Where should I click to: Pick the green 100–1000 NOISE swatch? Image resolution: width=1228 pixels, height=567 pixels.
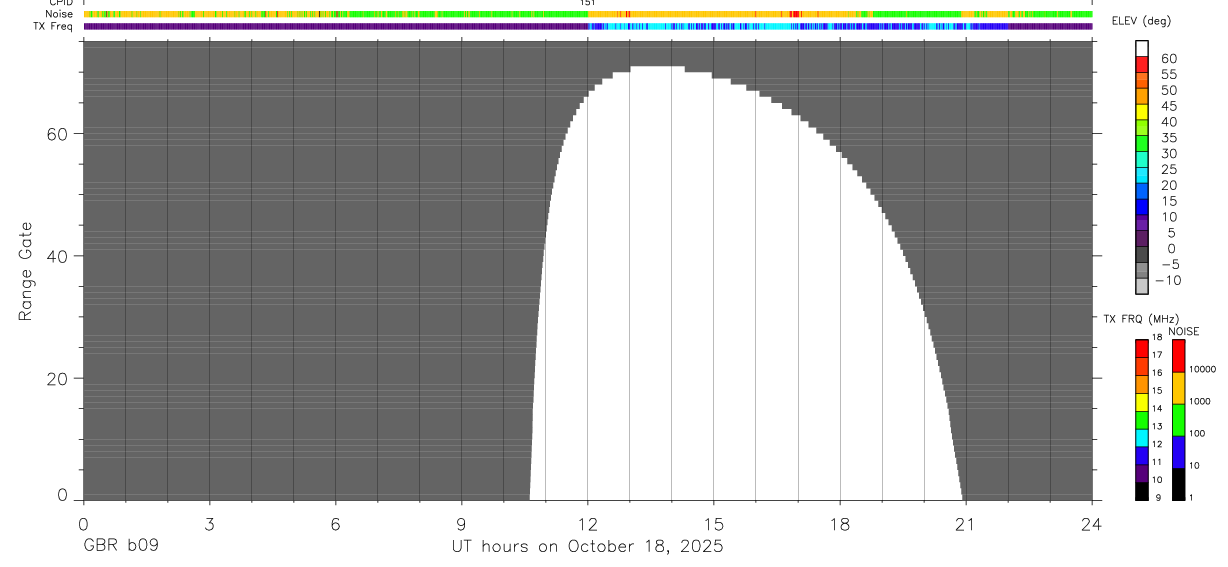click(1178, 420)
